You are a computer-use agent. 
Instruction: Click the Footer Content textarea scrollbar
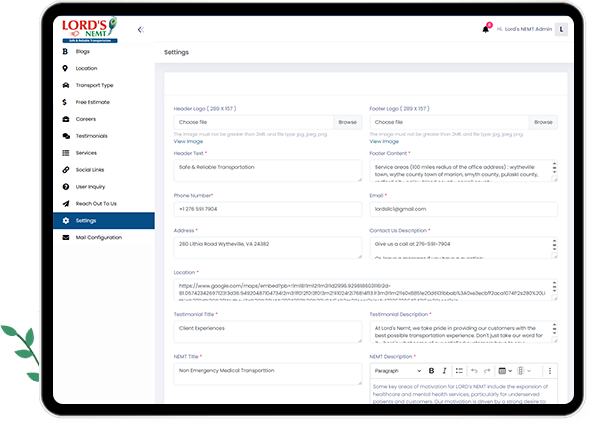[554, 168]
